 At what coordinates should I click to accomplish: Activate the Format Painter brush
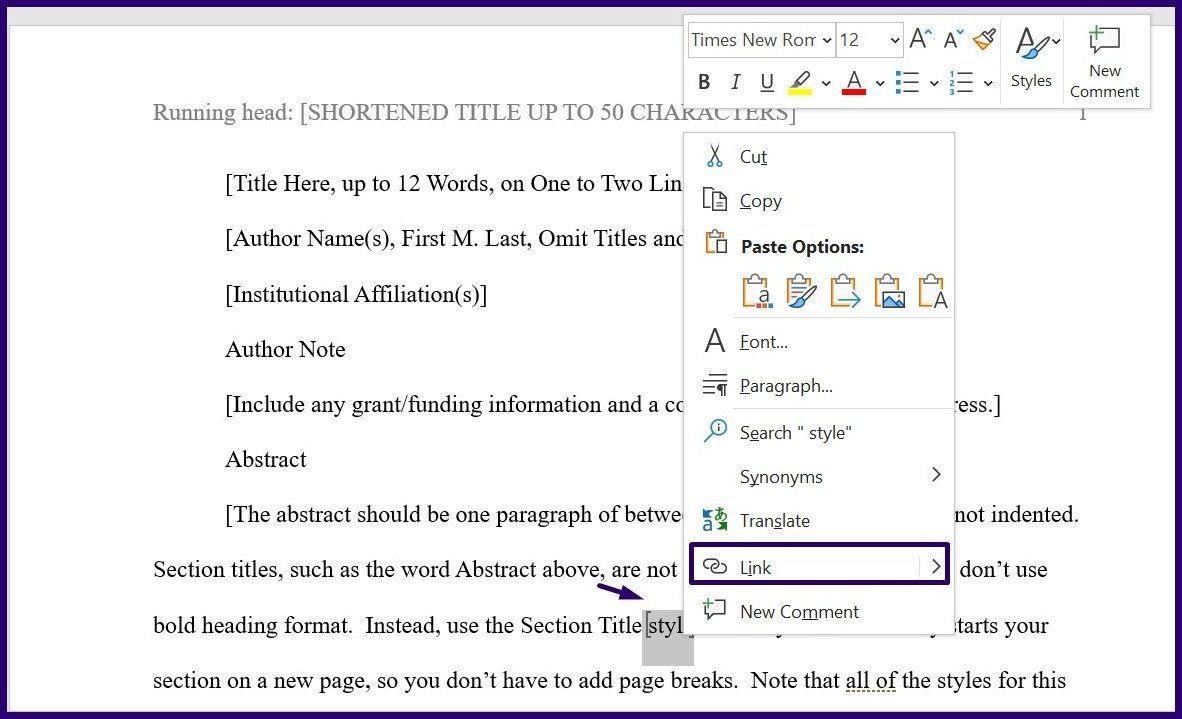[x=984, y=38]
